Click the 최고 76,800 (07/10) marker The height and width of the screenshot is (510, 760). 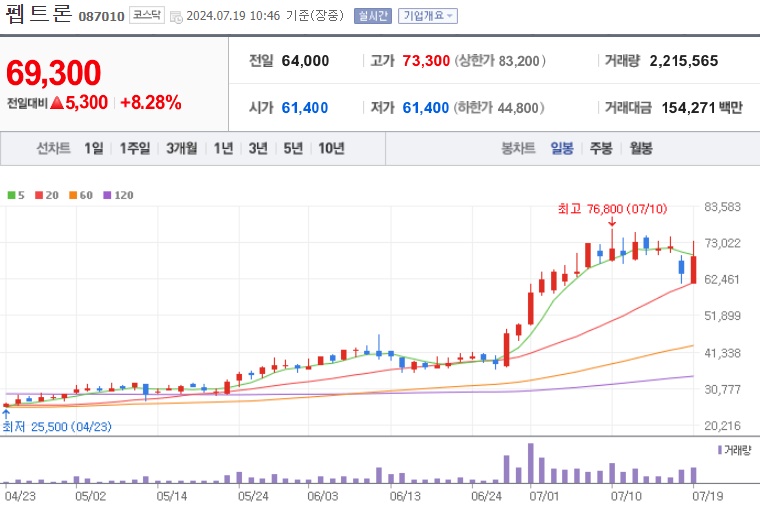tap(612, 209)
